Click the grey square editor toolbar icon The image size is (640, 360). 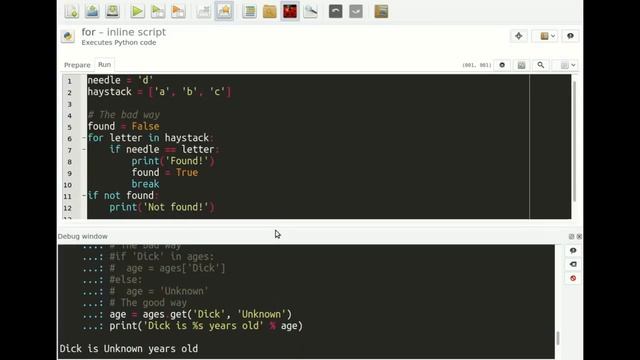[x=521, y=65]
